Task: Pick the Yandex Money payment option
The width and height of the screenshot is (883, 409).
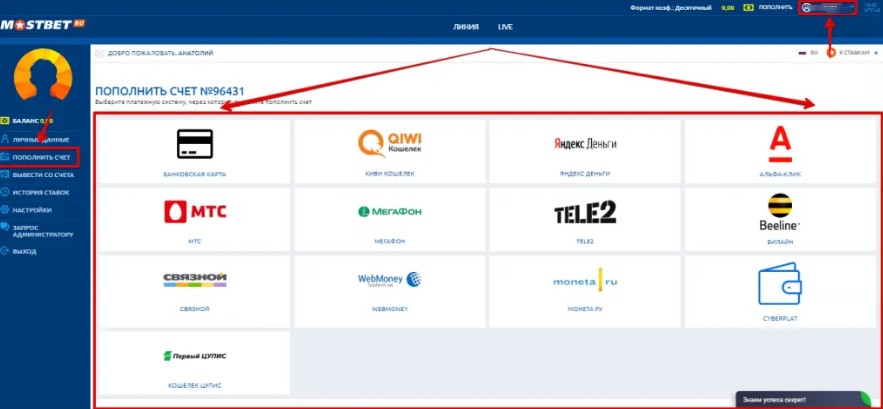Action: (x=584, y=143)
